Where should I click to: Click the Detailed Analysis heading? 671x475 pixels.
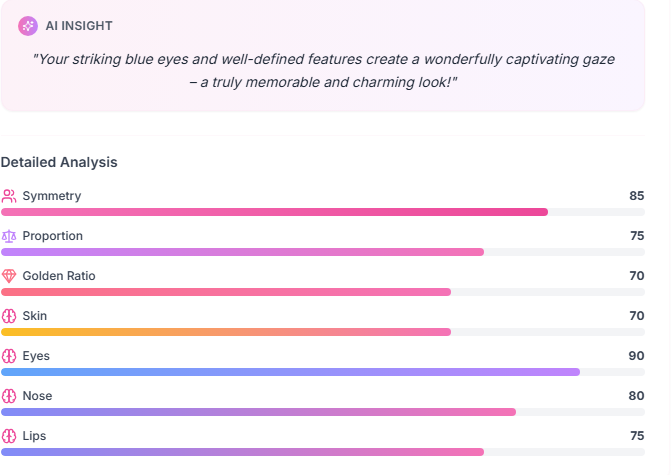59,162
